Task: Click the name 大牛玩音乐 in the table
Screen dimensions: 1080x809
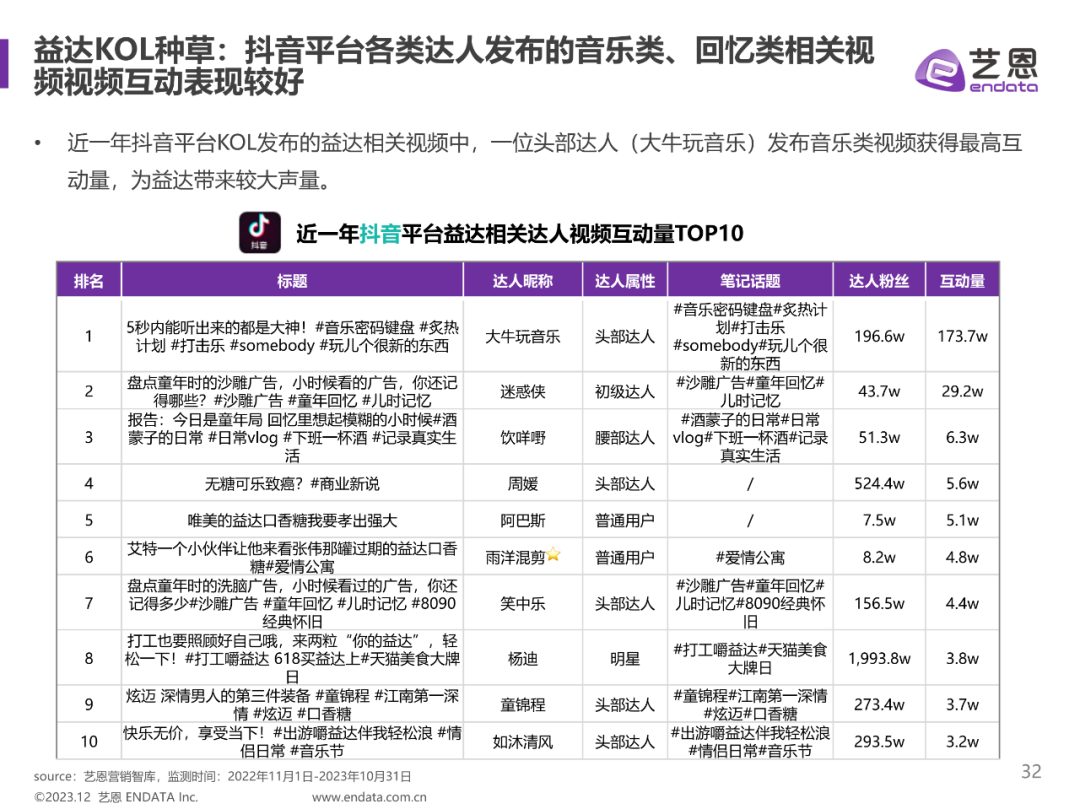Action: pos(523,337)
